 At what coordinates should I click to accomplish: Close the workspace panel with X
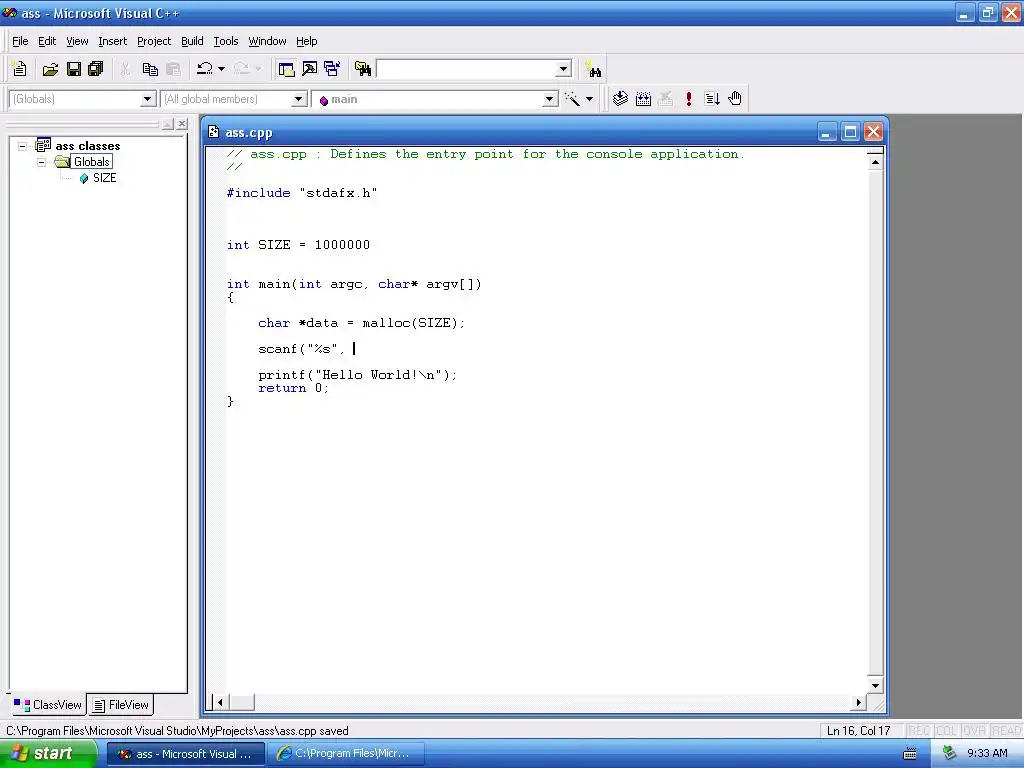[182, 123]
